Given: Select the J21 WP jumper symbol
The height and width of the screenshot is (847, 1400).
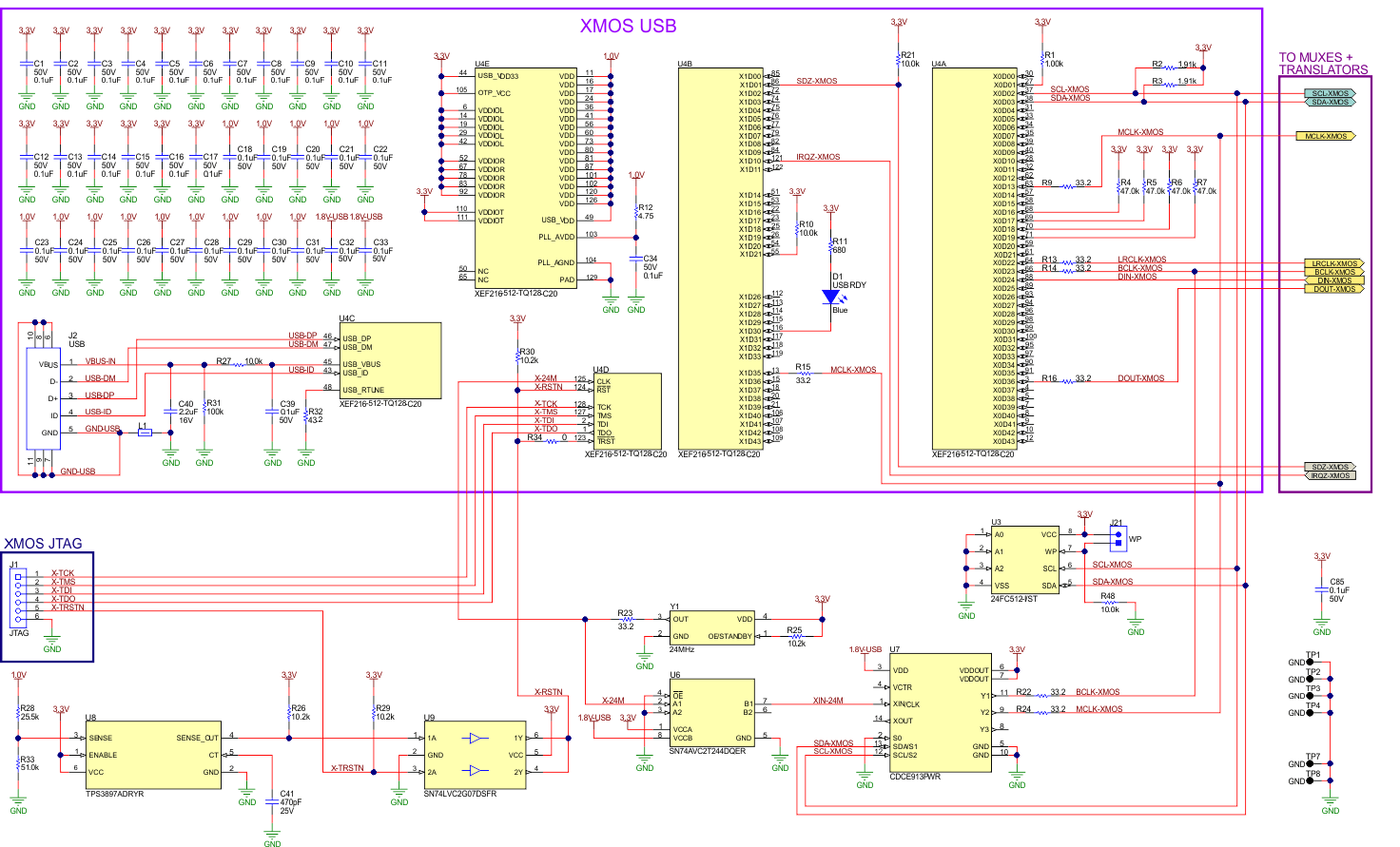Looking at the screenshot, I should point(1118,540).
